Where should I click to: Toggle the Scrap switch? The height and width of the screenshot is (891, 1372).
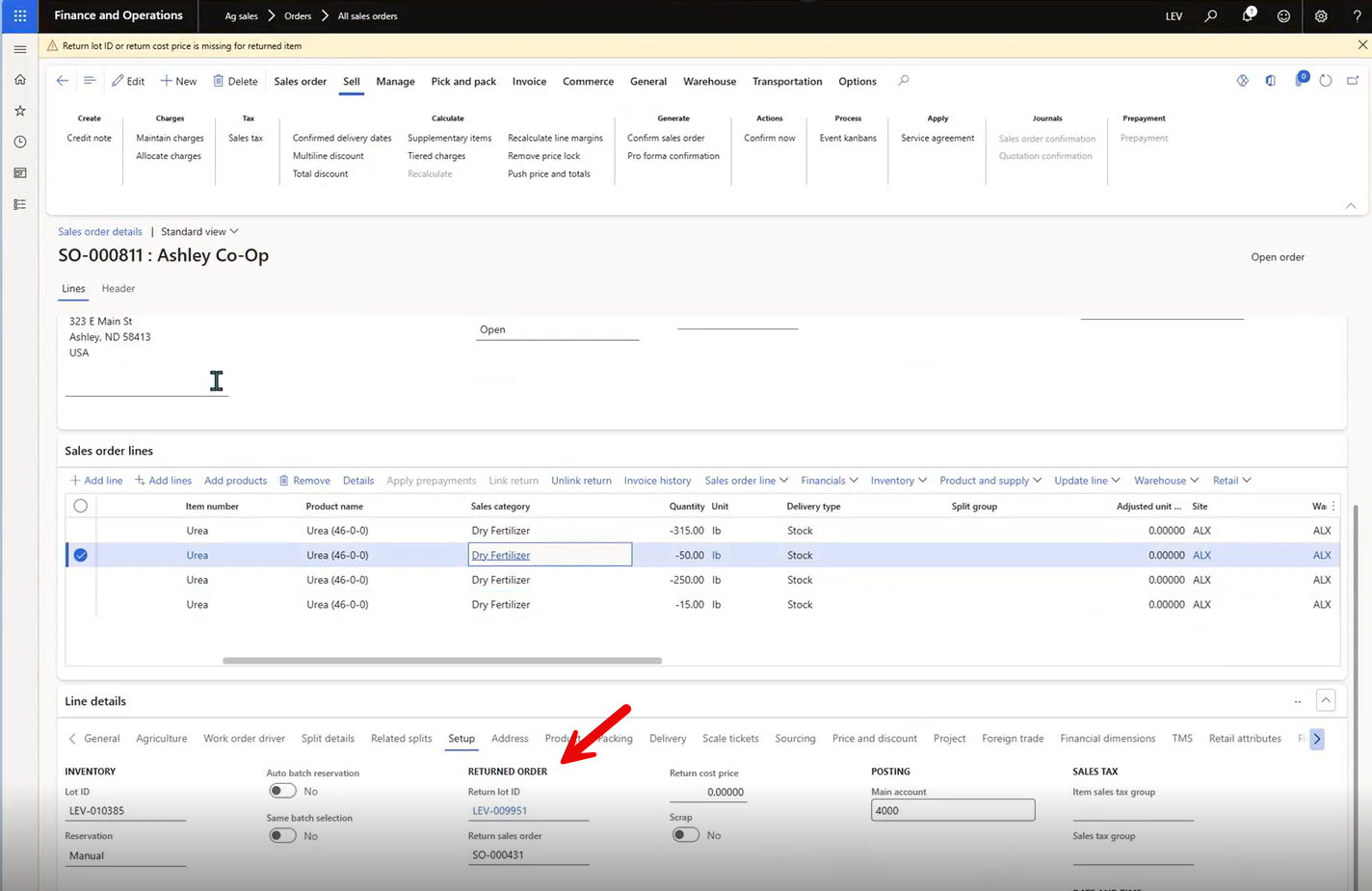pos(686,835)
